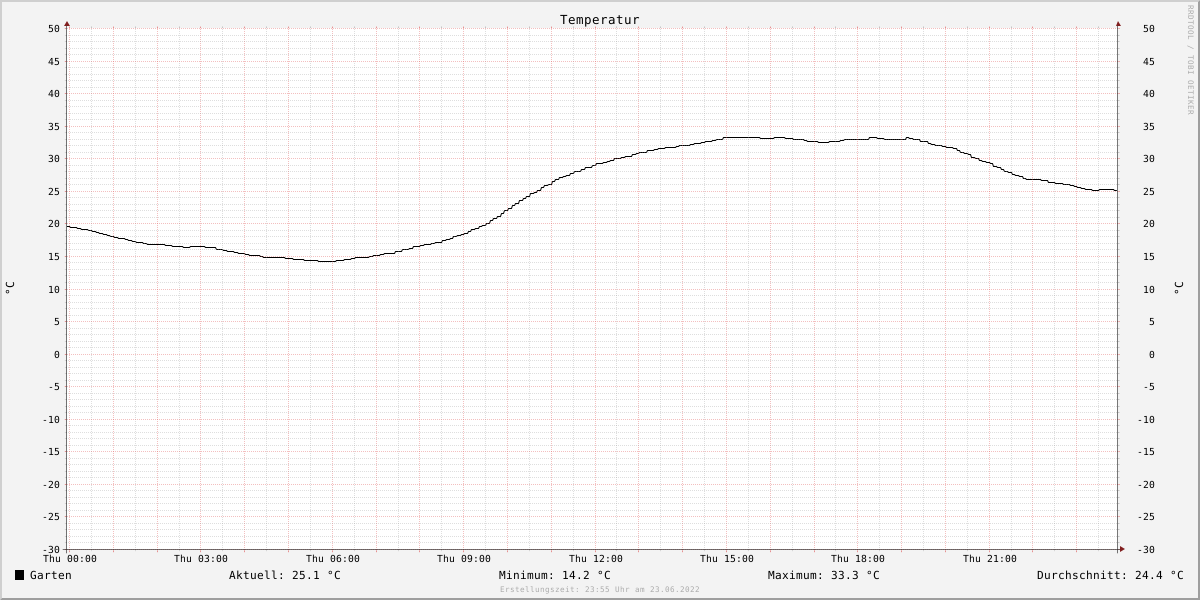Select the 'Garten' legend label
Screen dimensions: 1200x600
pyautogui.click(x=51, y=575)
